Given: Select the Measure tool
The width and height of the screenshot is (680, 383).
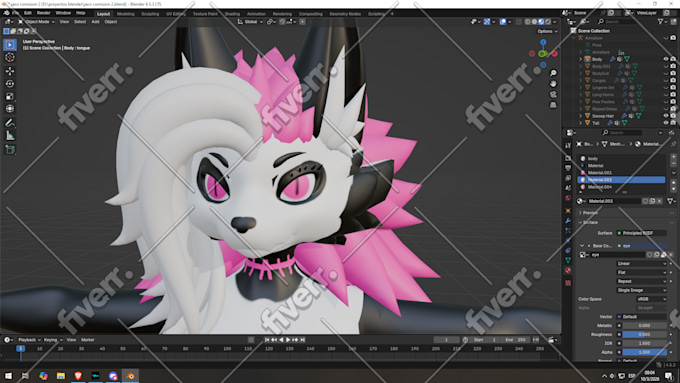Looking at the screenshot, I should tap(10, 136).
